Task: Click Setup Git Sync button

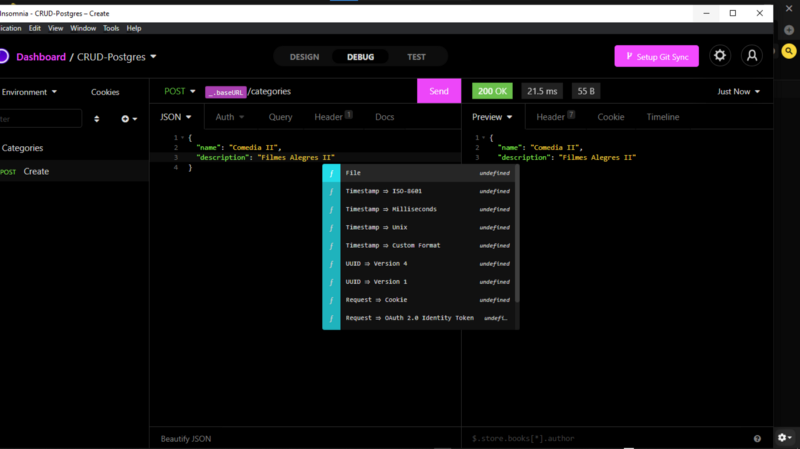Action: [657, 56]
